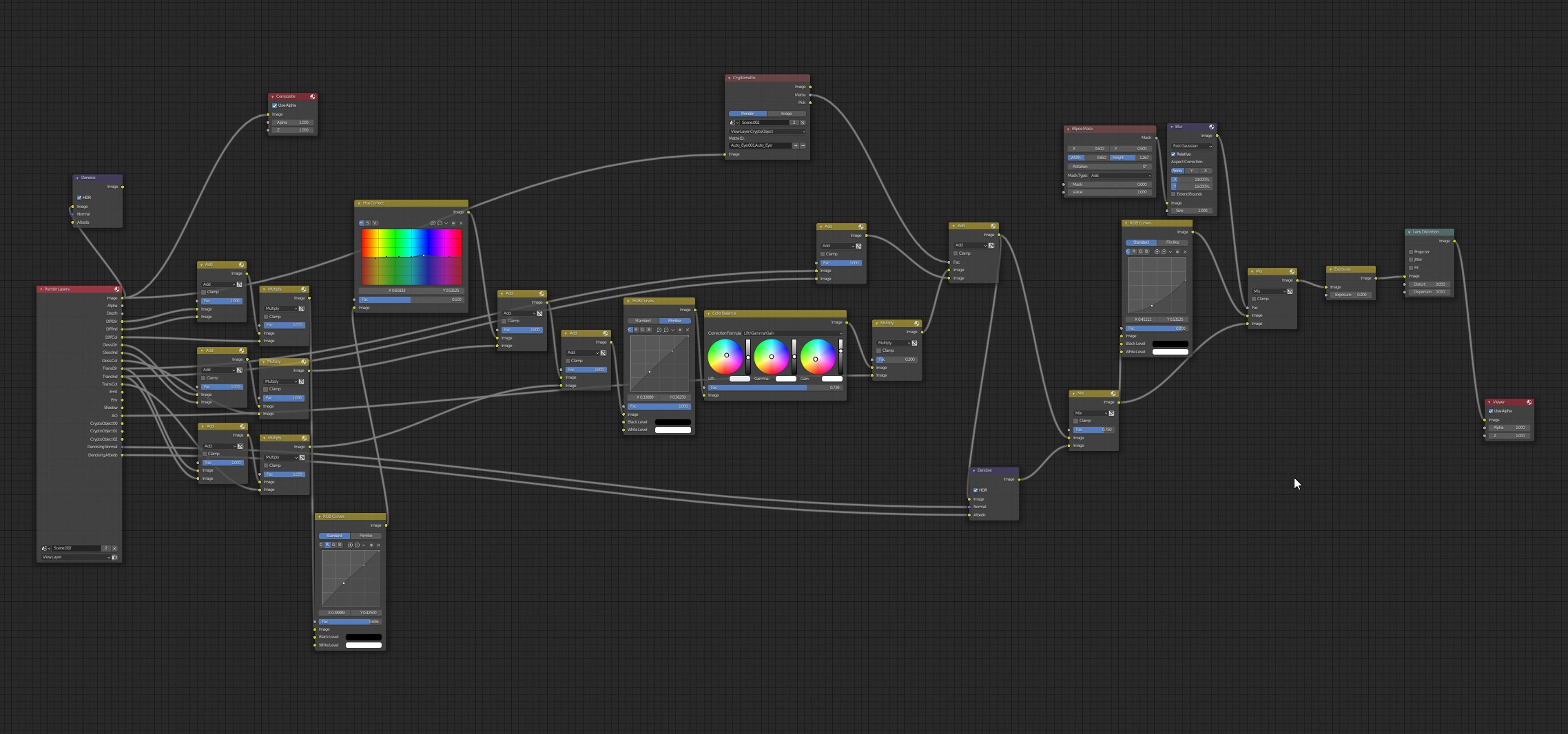Click the Render Layers node preview icon

pyautogui.click(x=116, y=289)
